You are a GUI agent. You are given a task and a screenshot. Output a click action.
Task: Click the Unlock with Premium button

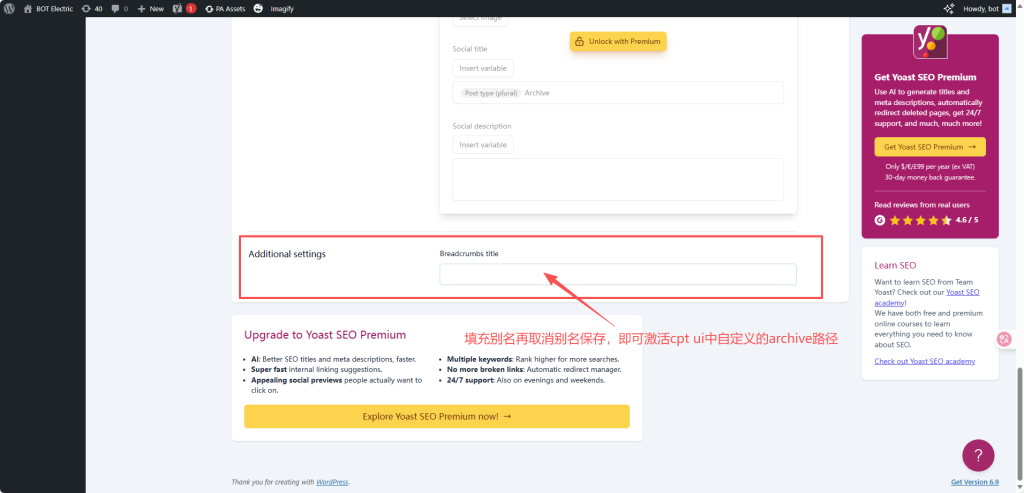[617, 41]
